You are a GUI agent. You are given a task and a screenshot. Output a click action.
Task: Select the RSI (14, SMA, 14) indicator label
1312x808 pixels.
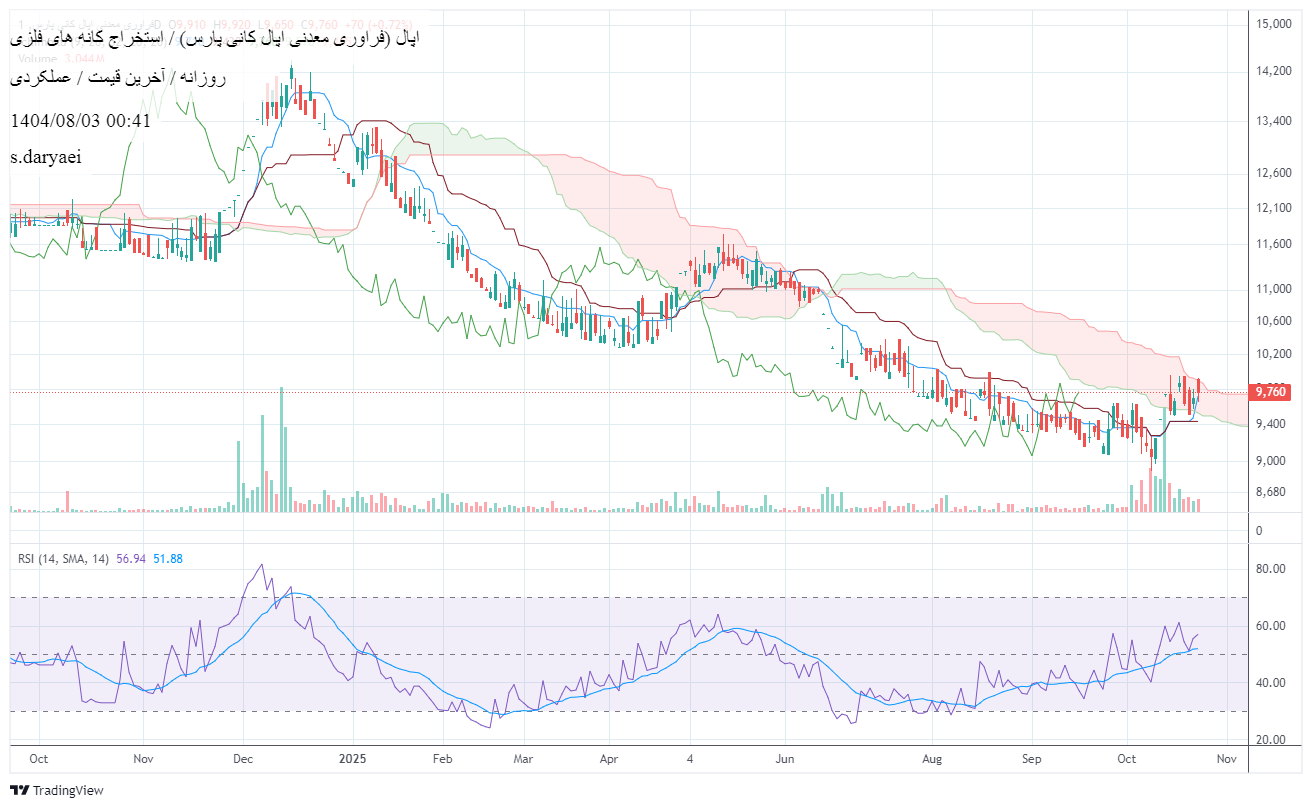[x=63, y=559]
